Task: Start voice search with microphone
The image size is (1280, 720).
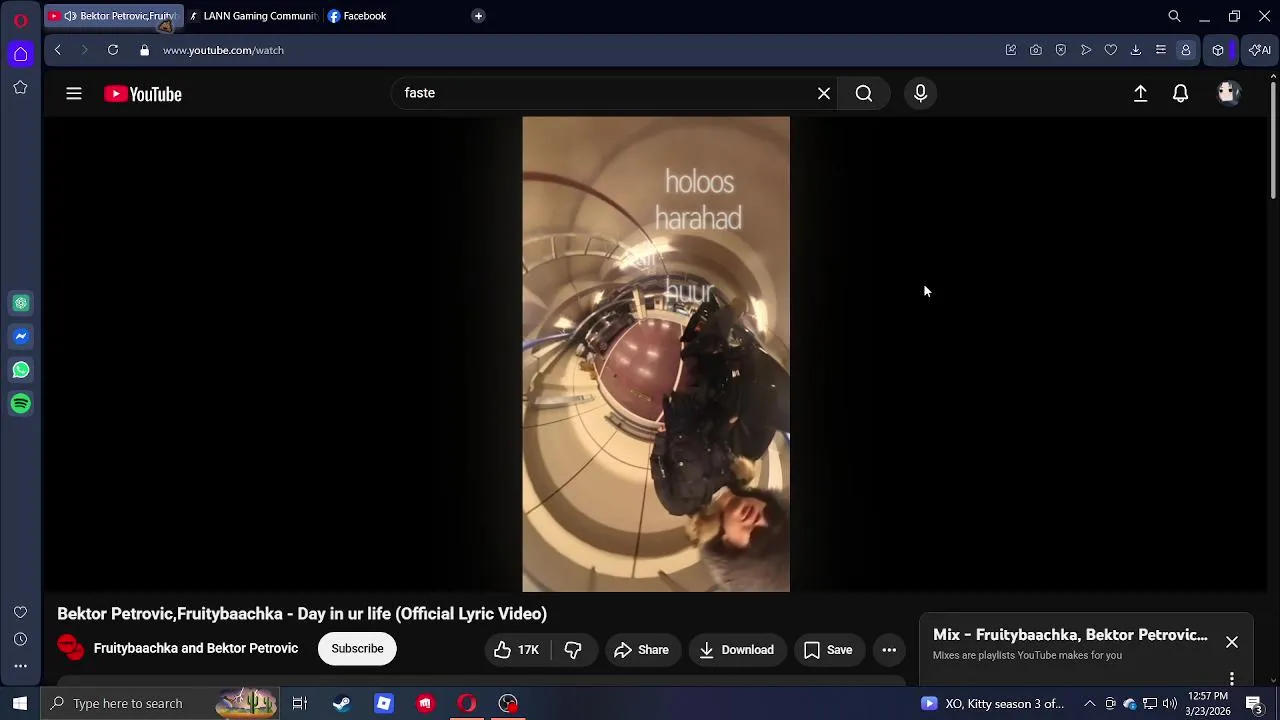Action: (921, 94)
